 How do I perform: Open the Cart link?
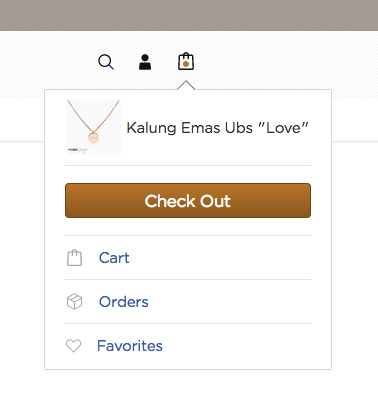click(x=114, y=258)
